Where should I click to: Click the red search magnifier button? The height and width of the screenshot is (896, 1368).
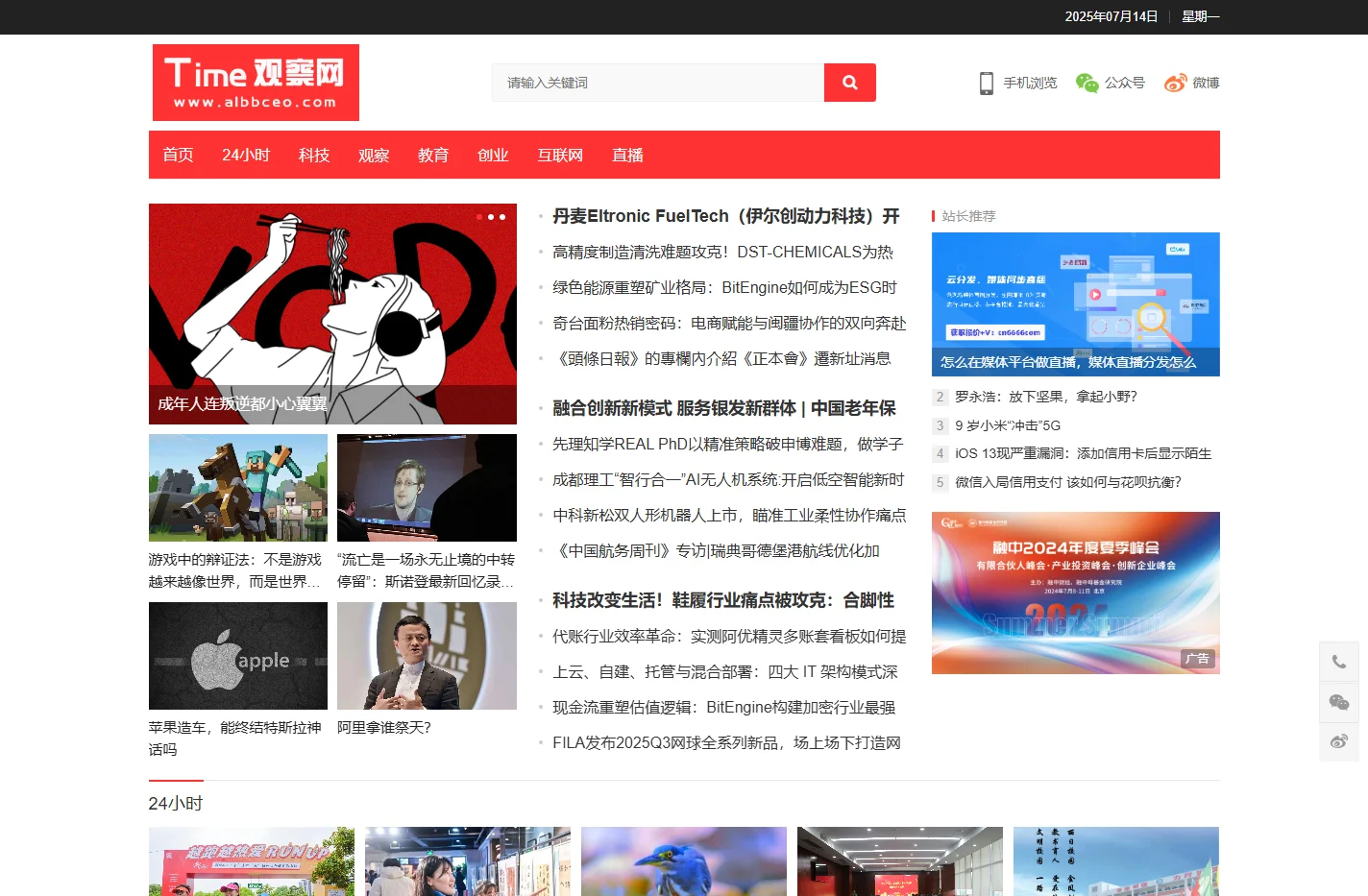[x=849, y=83]
